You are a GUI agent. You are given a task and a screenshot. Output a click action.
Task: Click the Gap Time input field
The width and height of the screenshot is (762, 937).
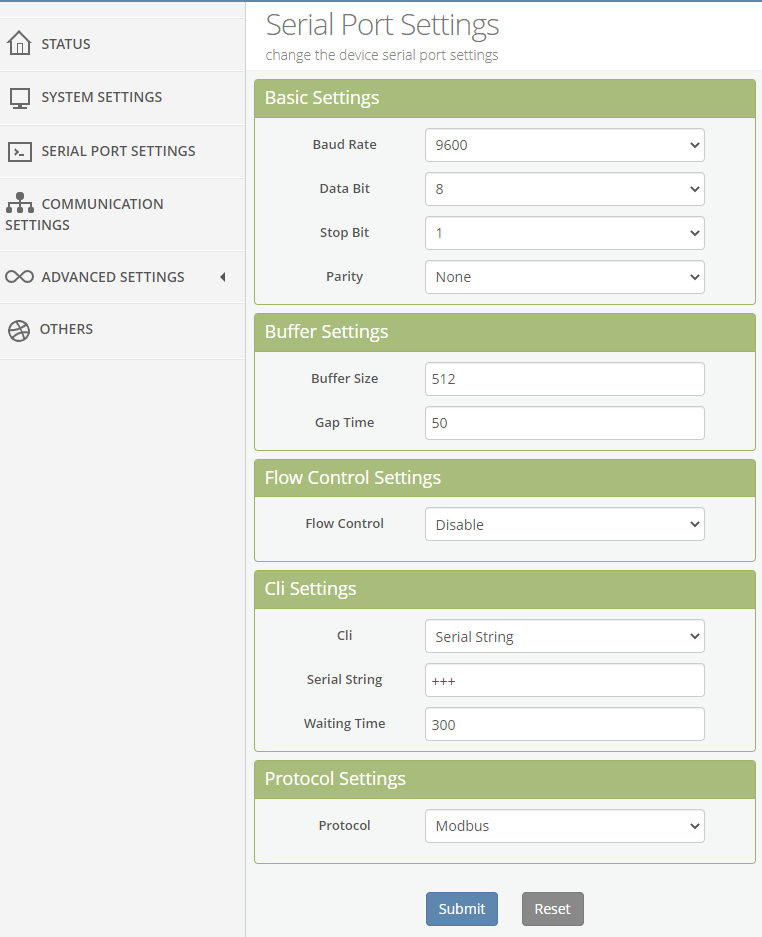(x=565, y=423)
